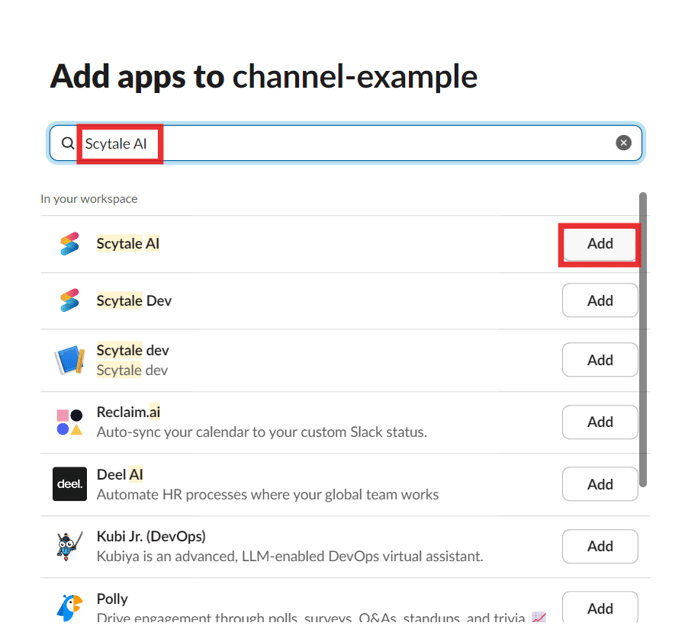
Task: Click the Scytale AI app logo
Action: (x=70, y=244)
